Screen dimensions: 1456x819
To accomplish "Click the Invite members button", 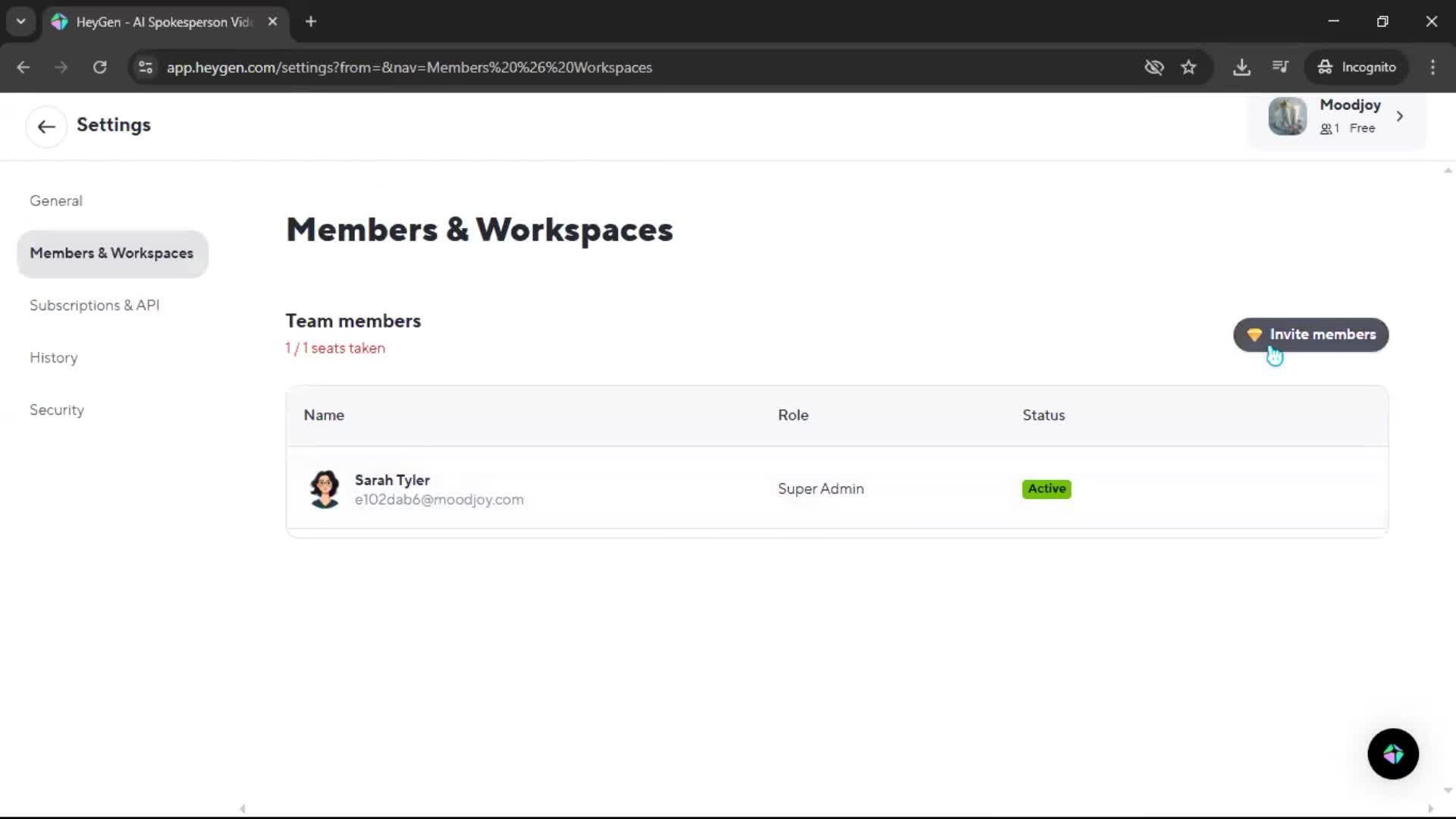I will pos(1310,334).
